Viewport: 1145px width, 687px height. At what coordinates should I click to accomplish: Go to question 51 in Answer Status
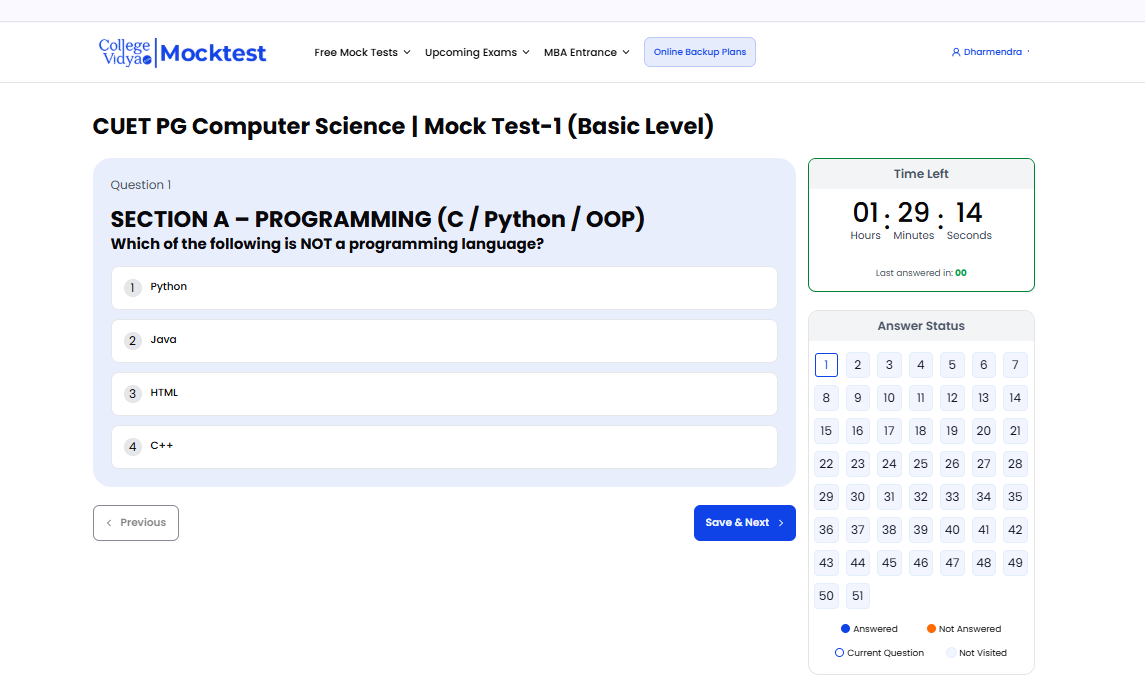[857, 596]
